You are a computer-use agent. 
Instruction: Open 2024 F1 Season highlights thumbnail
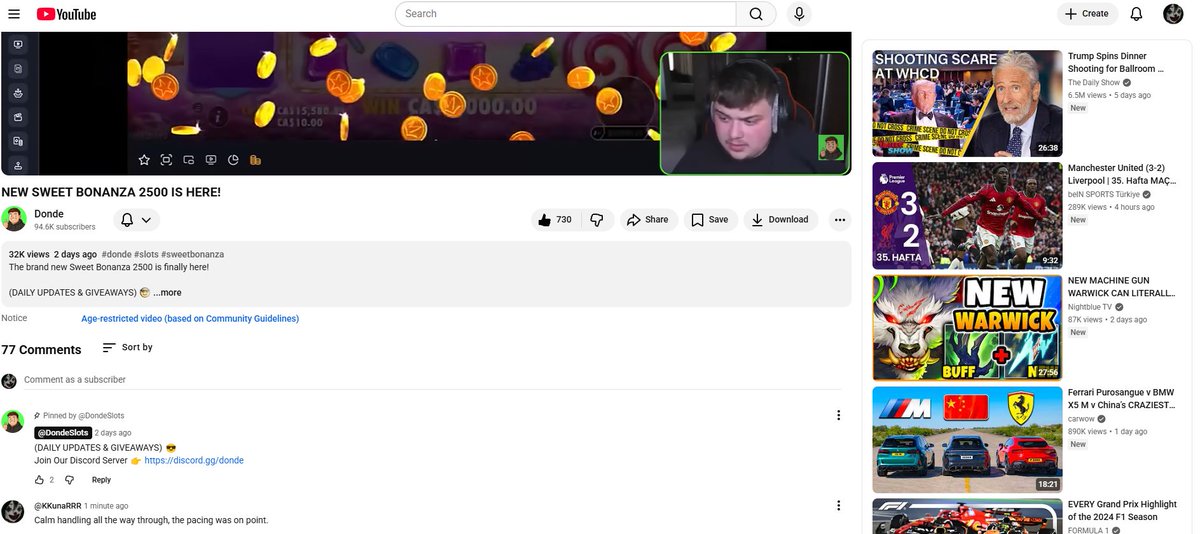click(967, 516)
